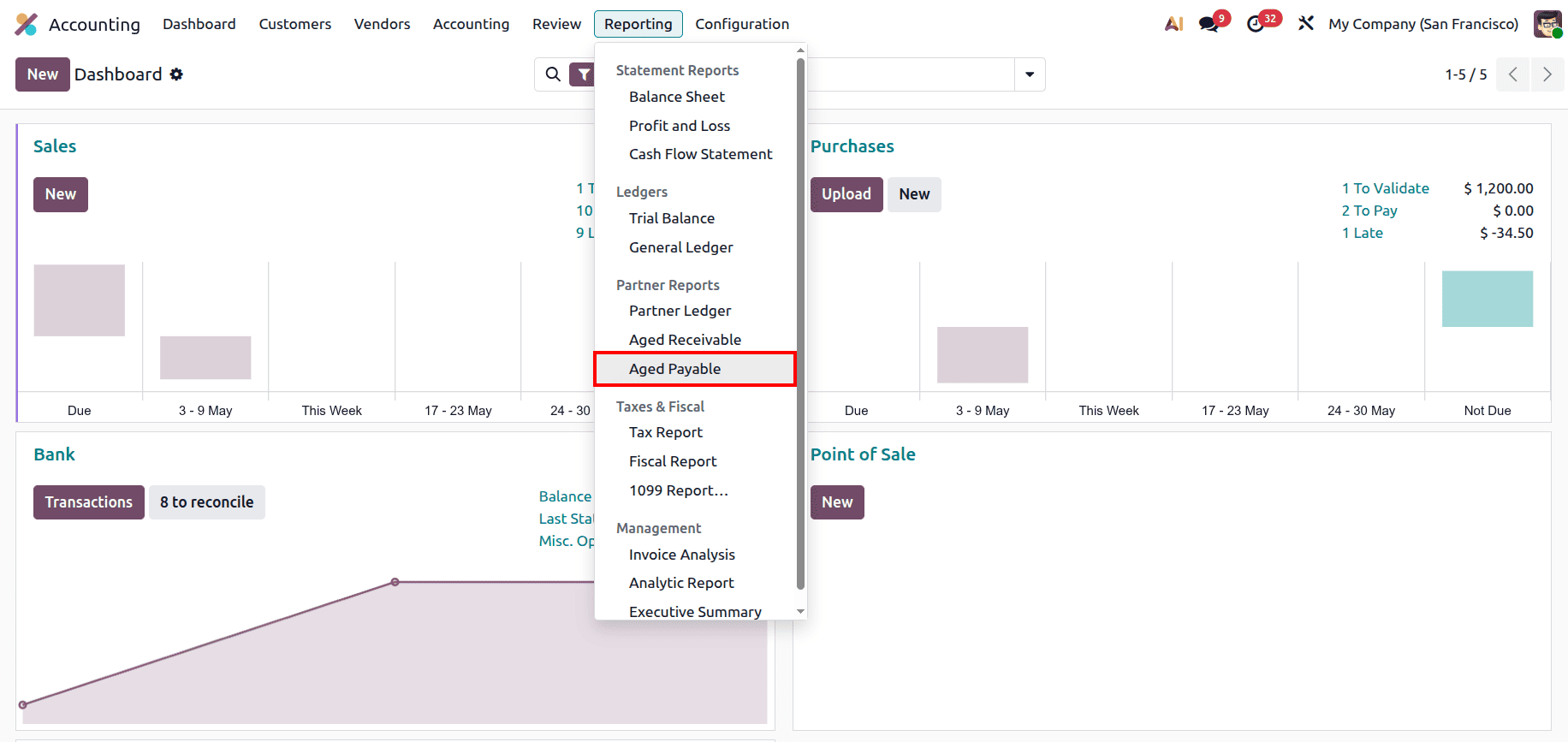Open the Configuration menu

pyautogui.click(x=742, y=24)
